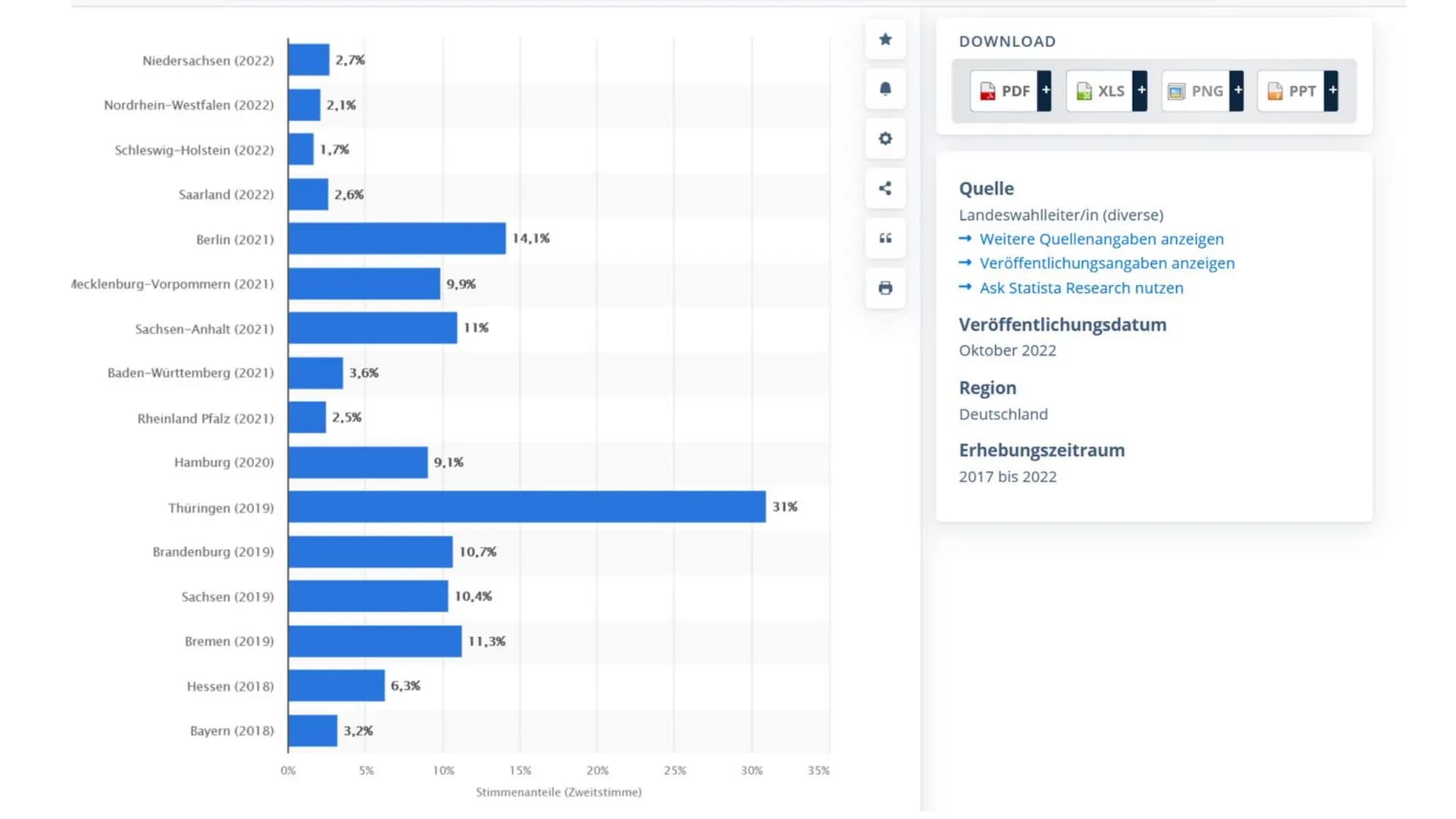The image size is (1456, 819).
Task: Click the print icon
Action: click(x=885, y=288)
